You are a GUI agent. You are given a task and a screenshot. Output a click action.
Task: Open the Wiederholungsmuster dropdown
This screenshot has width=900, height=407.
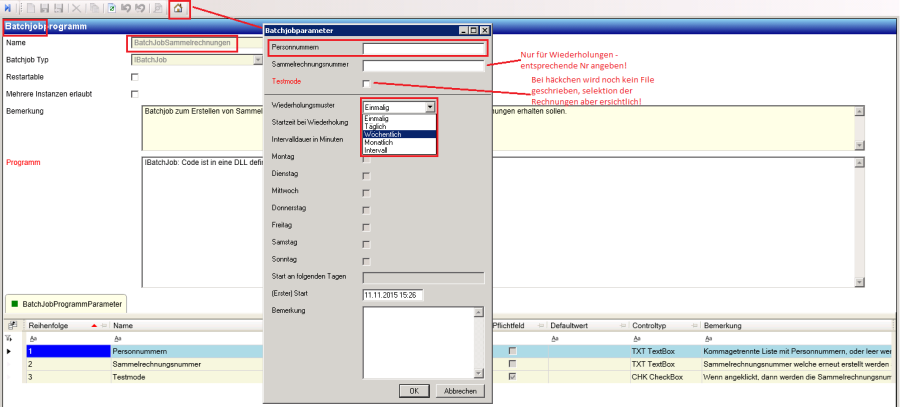[430, 106]
